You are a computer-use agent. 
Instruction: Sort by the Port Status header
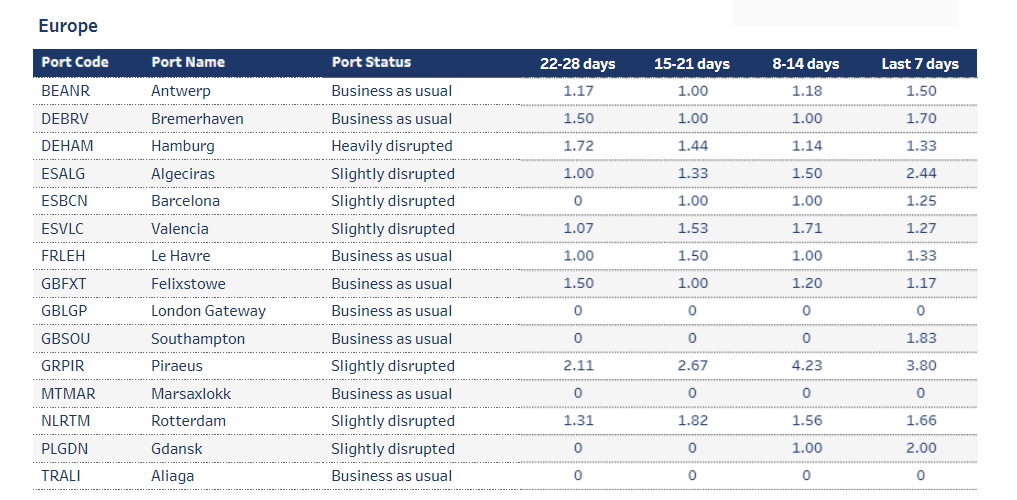pos(371,62)
